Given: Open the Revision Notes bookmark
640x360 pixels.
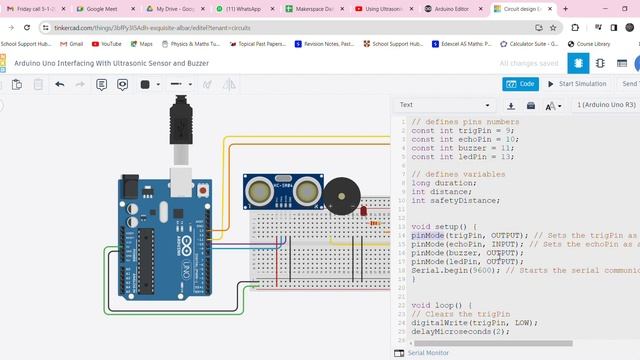Looking at the screenshot, I should [324, 44].
